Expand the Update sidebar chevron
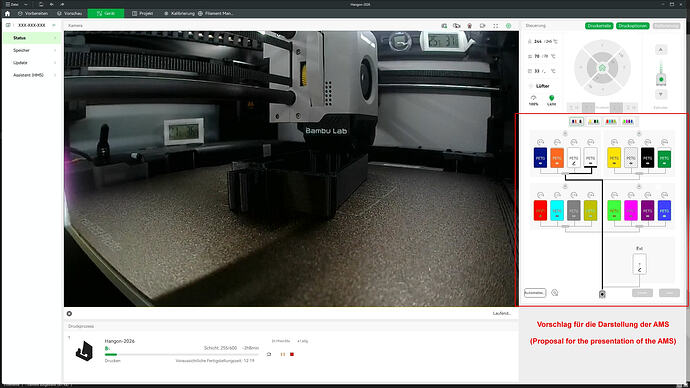 pos(55,63)
